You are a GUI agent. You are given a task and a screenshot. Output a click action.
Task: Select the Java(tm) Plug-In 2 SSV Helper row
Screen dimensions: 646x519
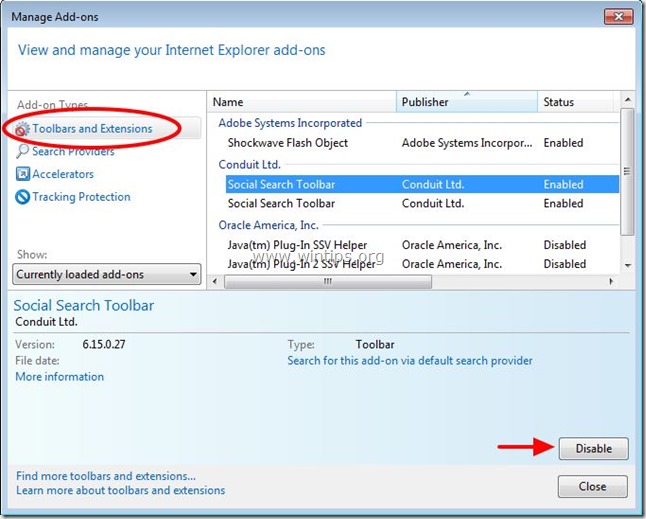(422, 264)
